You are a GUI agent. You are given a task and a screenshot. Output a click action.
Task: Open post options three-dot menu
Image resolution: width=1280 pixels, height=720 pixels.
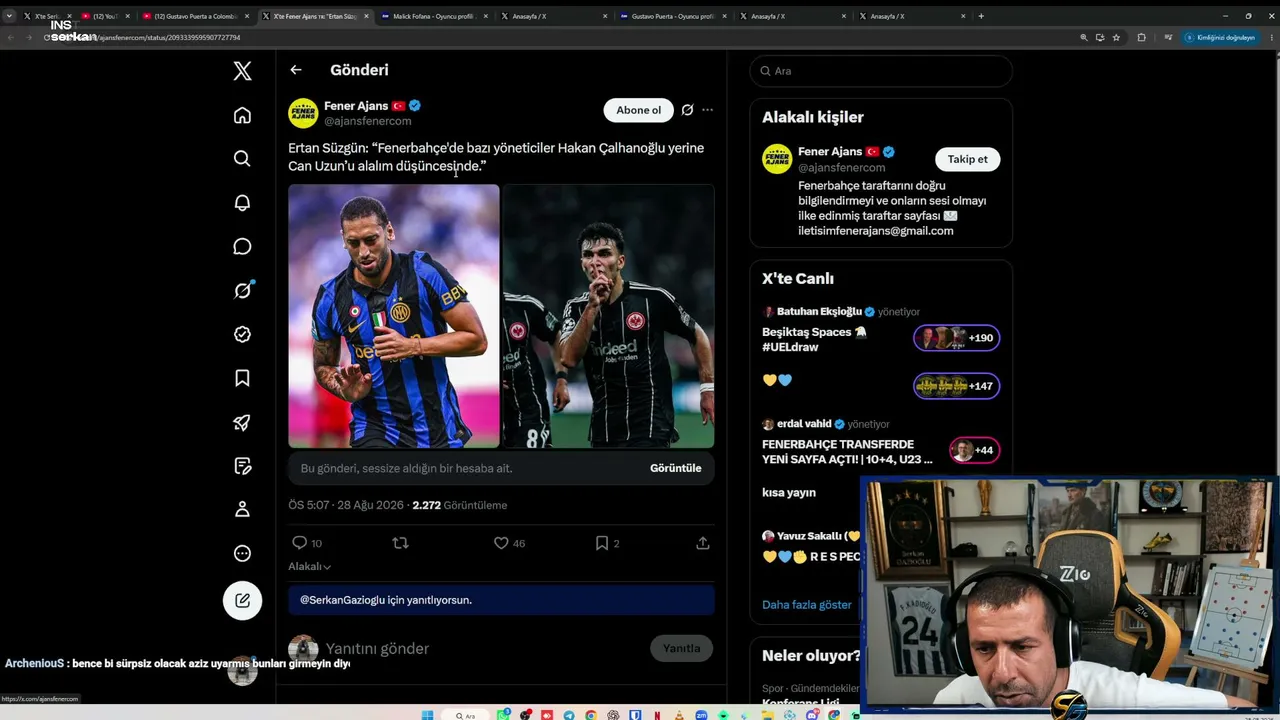(x=708, y=110)
